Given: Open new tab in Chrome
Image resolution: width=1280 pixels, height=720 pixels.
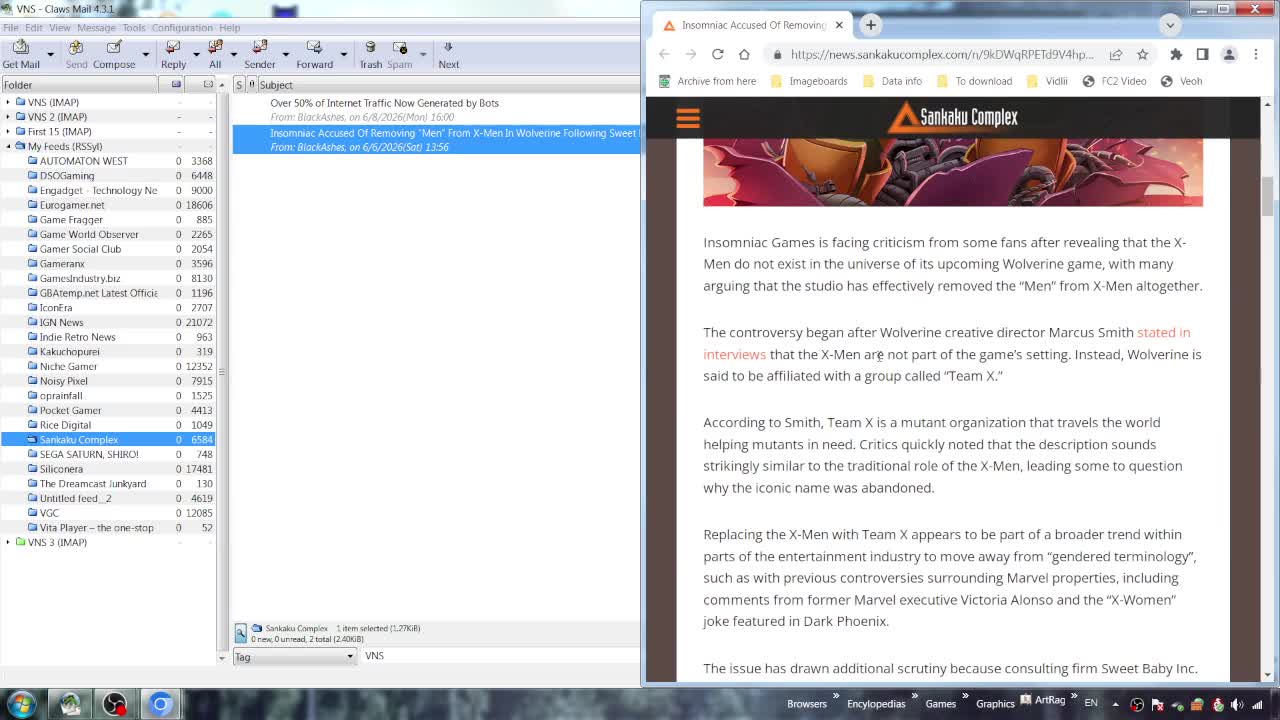Looking at the screenshot, I should click(870, 25).
